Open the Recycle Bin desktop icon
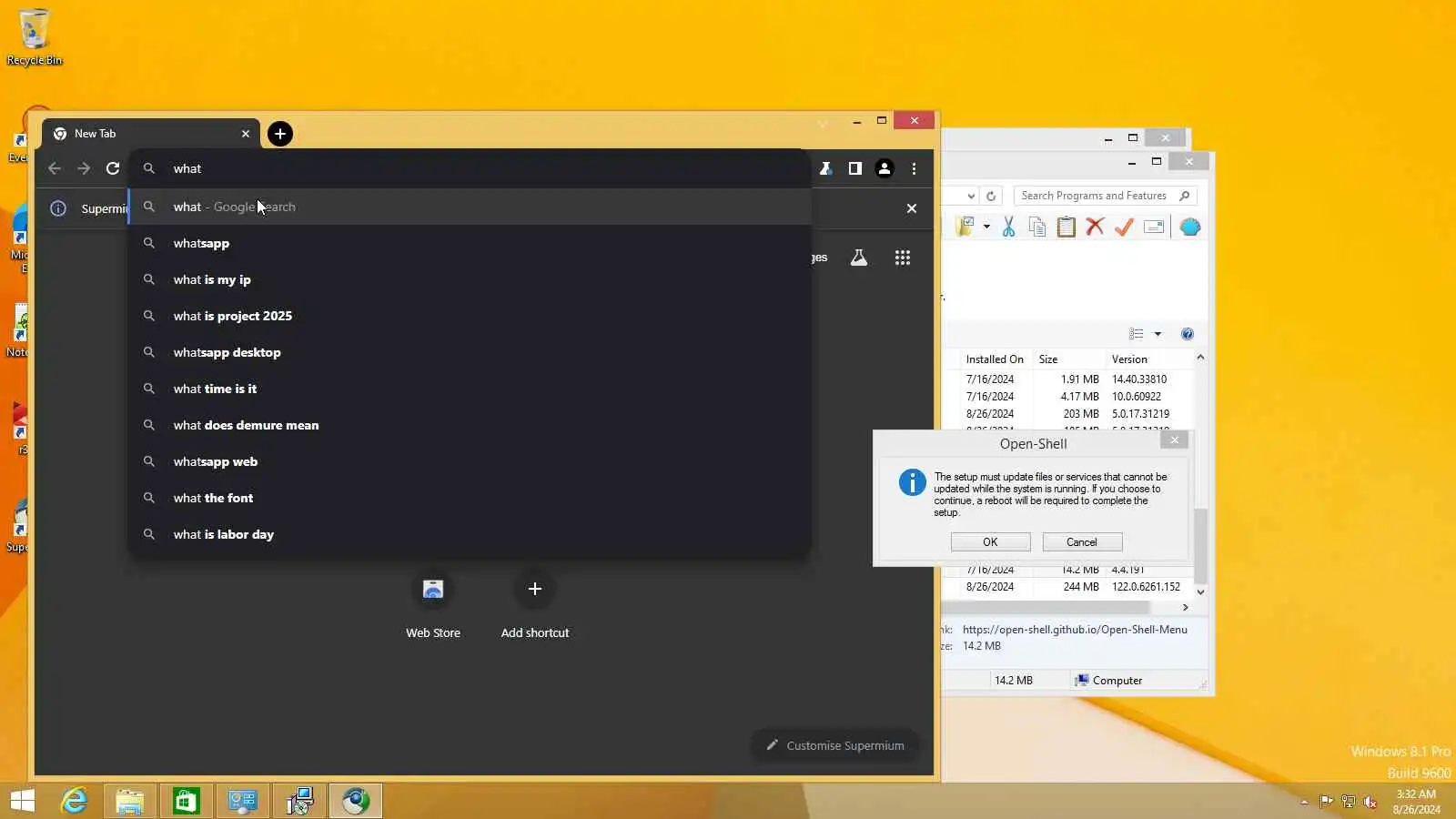 pyautogui.click(x=35, y=36)
